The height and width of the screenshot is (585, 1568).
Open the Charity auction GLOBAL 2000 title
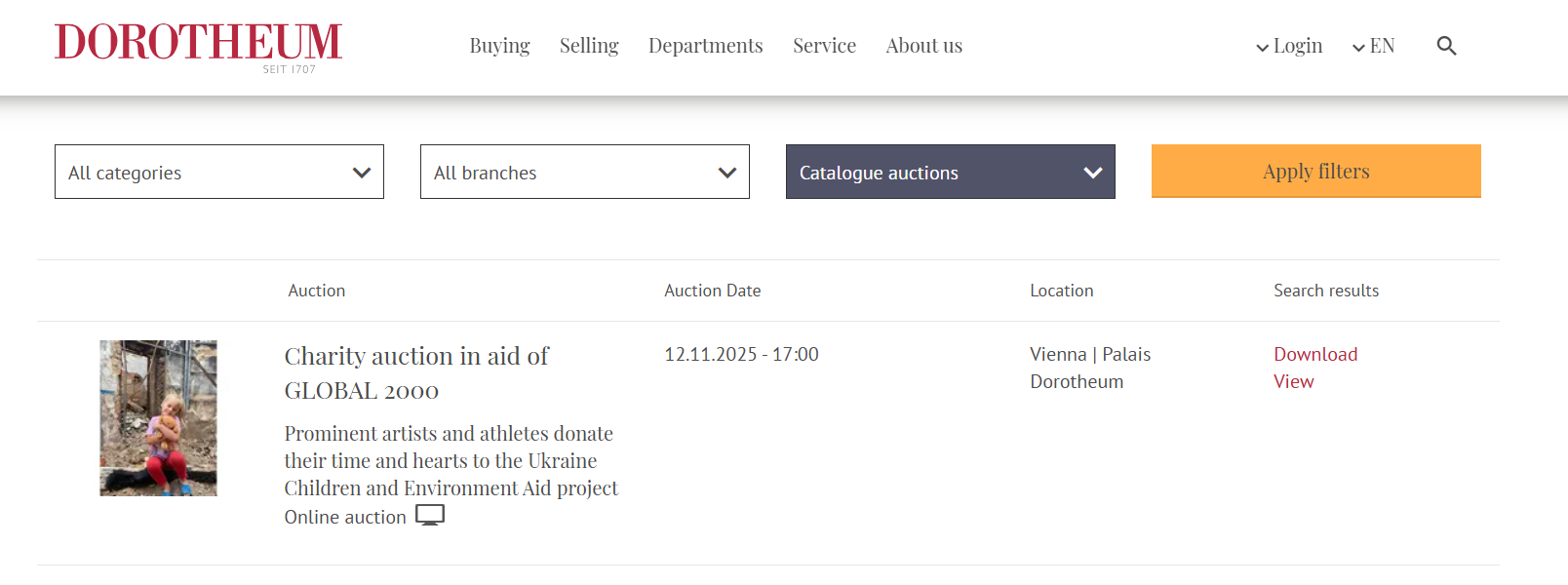click(x=416, y=372)
